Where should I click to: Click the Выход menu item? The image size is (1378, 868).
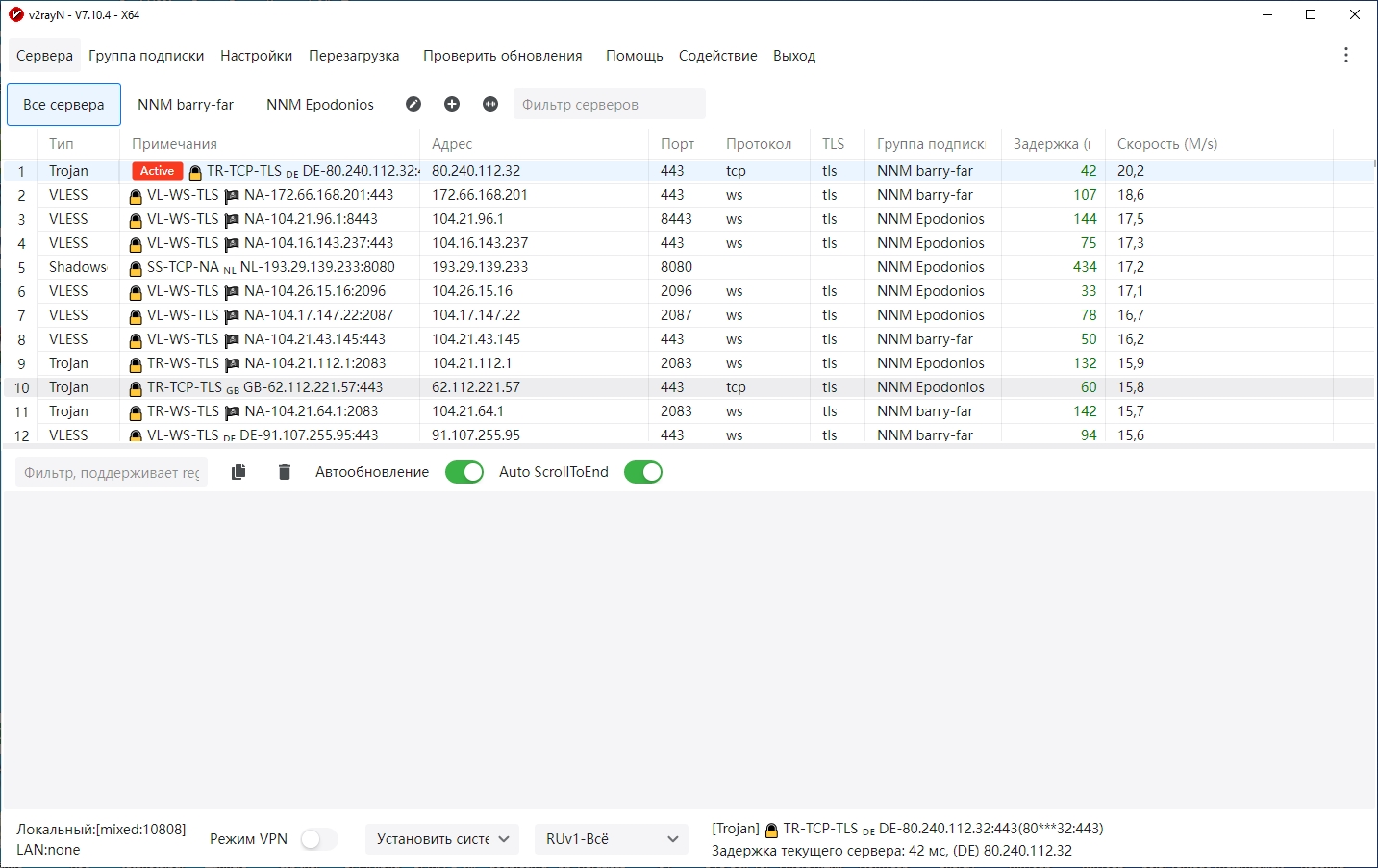pos(794,56)
